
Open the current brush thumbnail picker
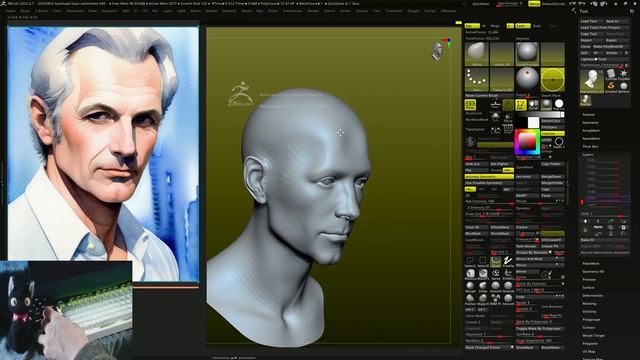(x=476, y=54)
